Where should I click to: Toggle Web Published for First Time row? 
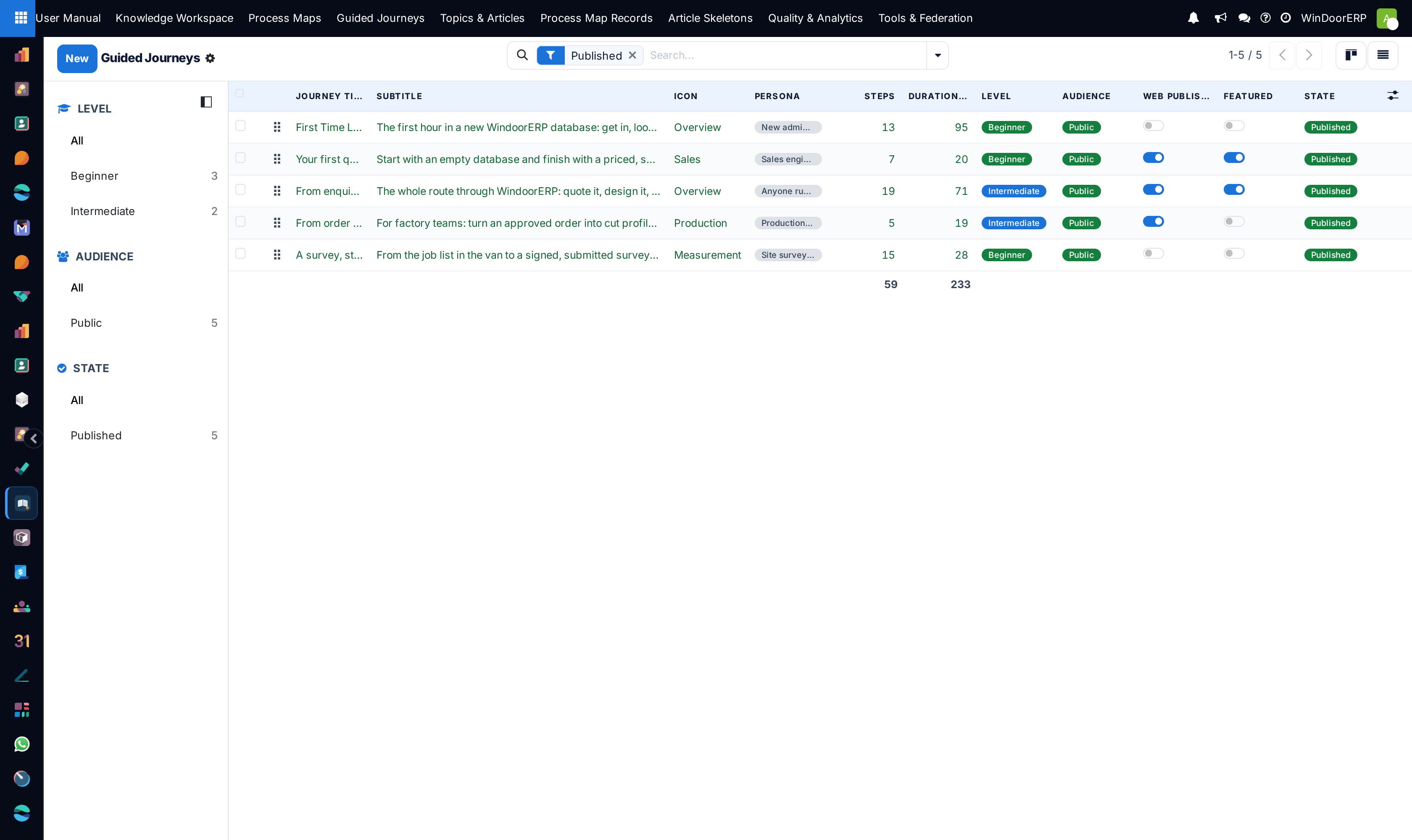point(1153,126)
